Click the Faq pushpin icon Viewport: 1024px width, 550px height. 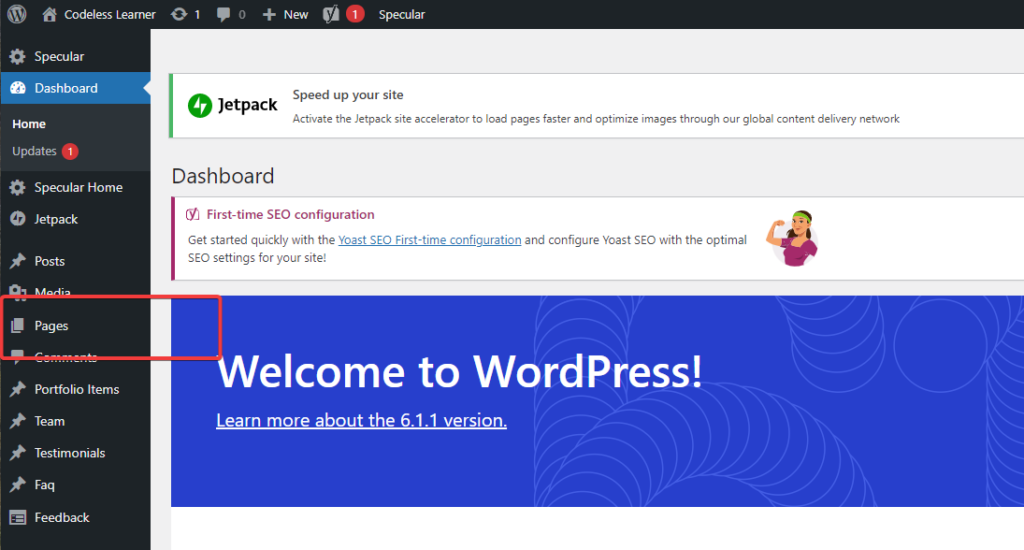(x=18, y=485)
